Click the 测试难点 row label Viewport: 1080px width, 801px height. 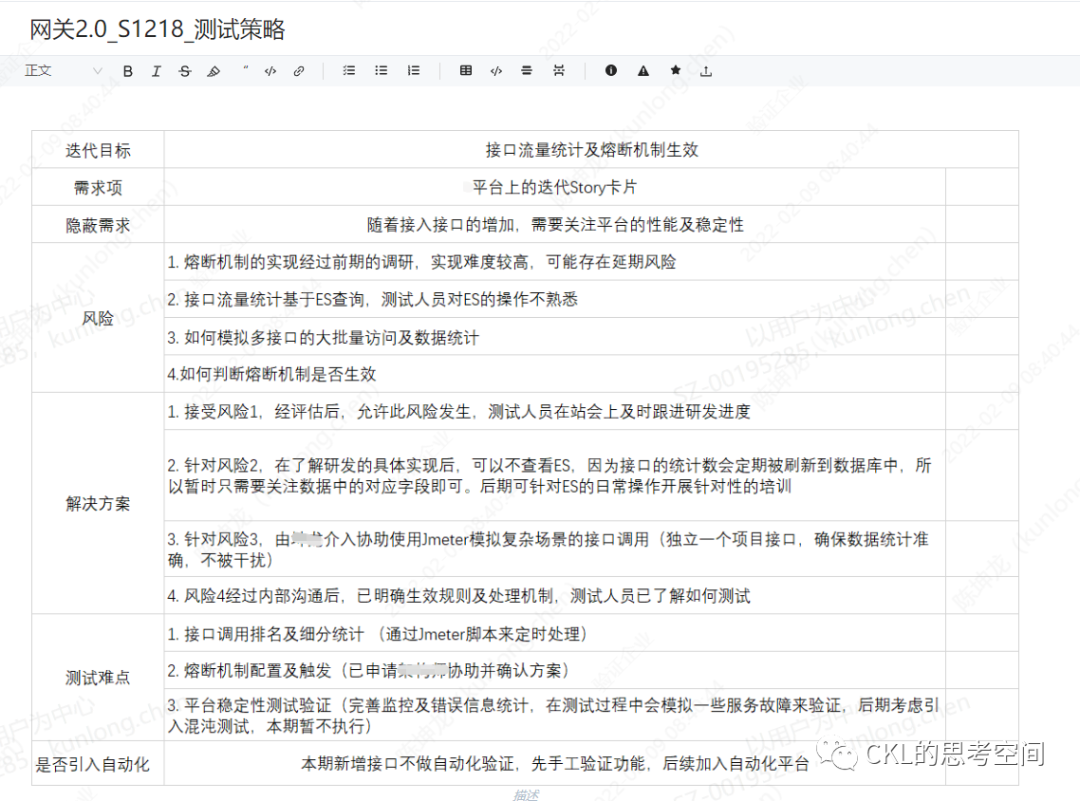pyautogui.click(x=98, y=678)
